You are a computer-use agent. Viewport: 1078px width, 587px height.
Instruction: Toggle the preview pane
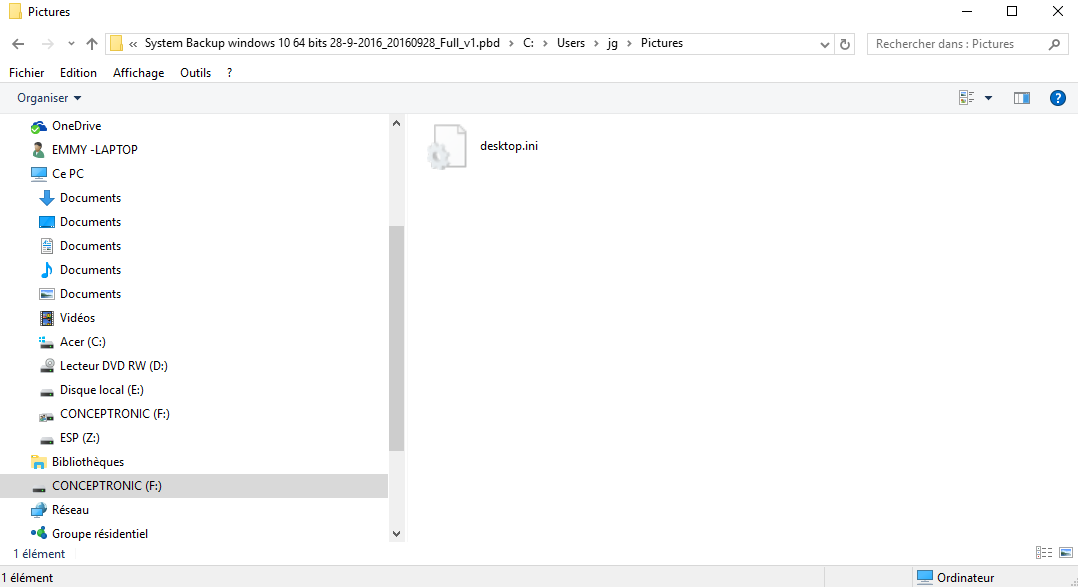(x=1022, y=98)
